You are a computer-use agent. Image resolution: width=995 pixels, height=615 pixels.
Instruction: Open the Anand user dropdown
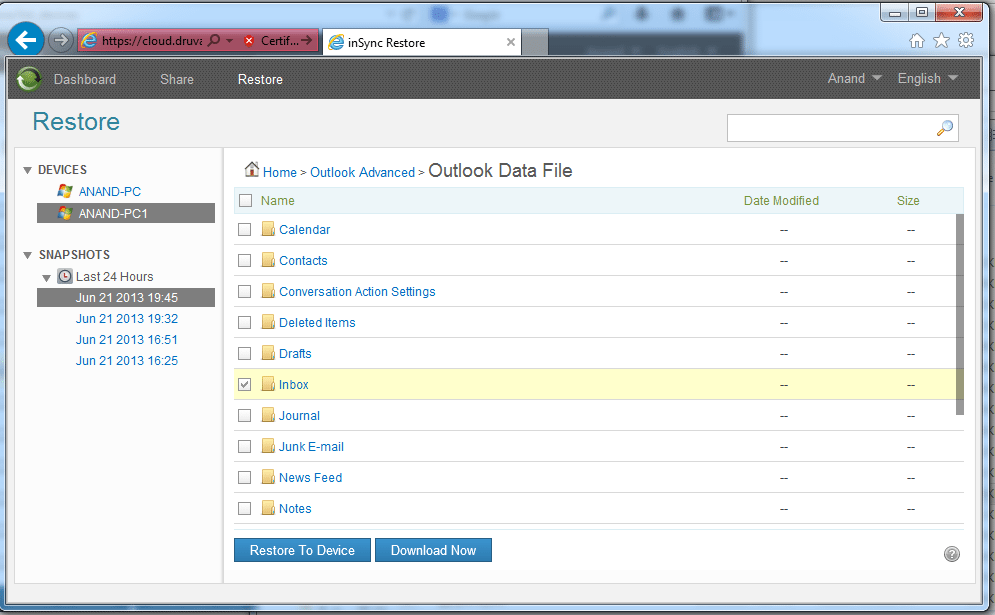coord(855,79)
